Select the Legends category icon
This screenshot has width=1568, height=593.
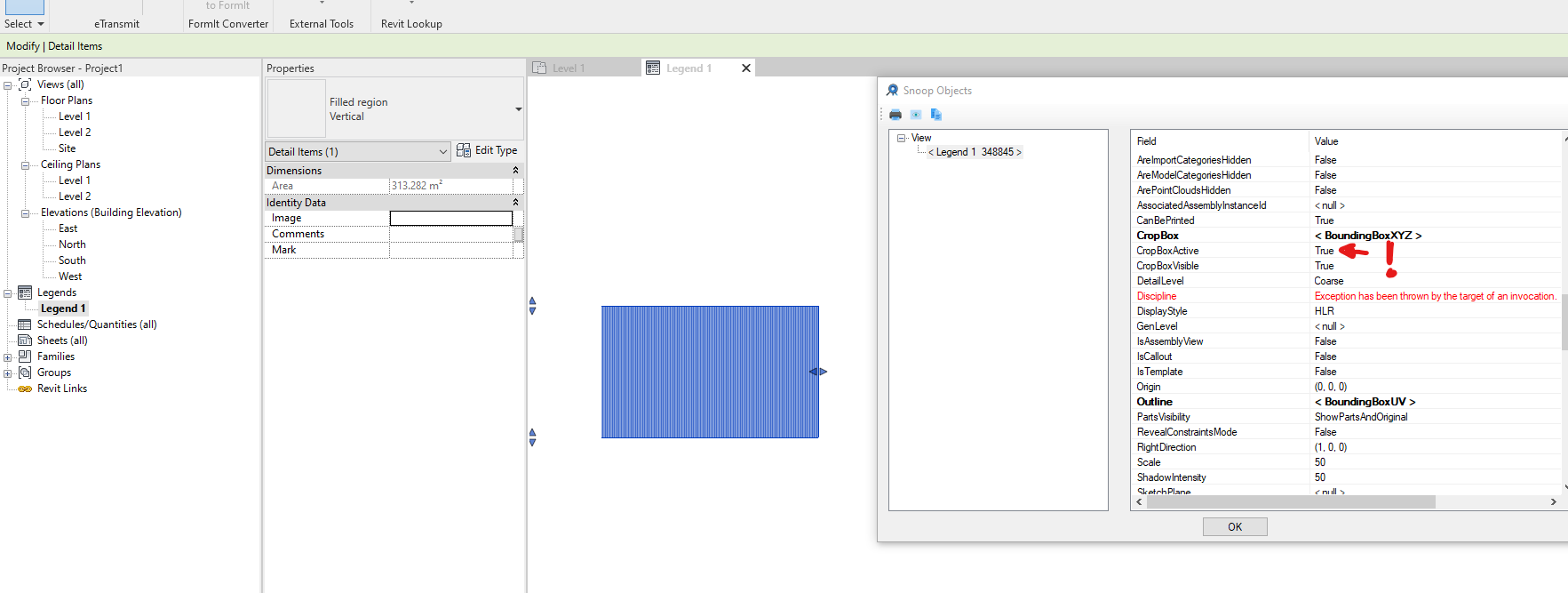tap(25, 292)
